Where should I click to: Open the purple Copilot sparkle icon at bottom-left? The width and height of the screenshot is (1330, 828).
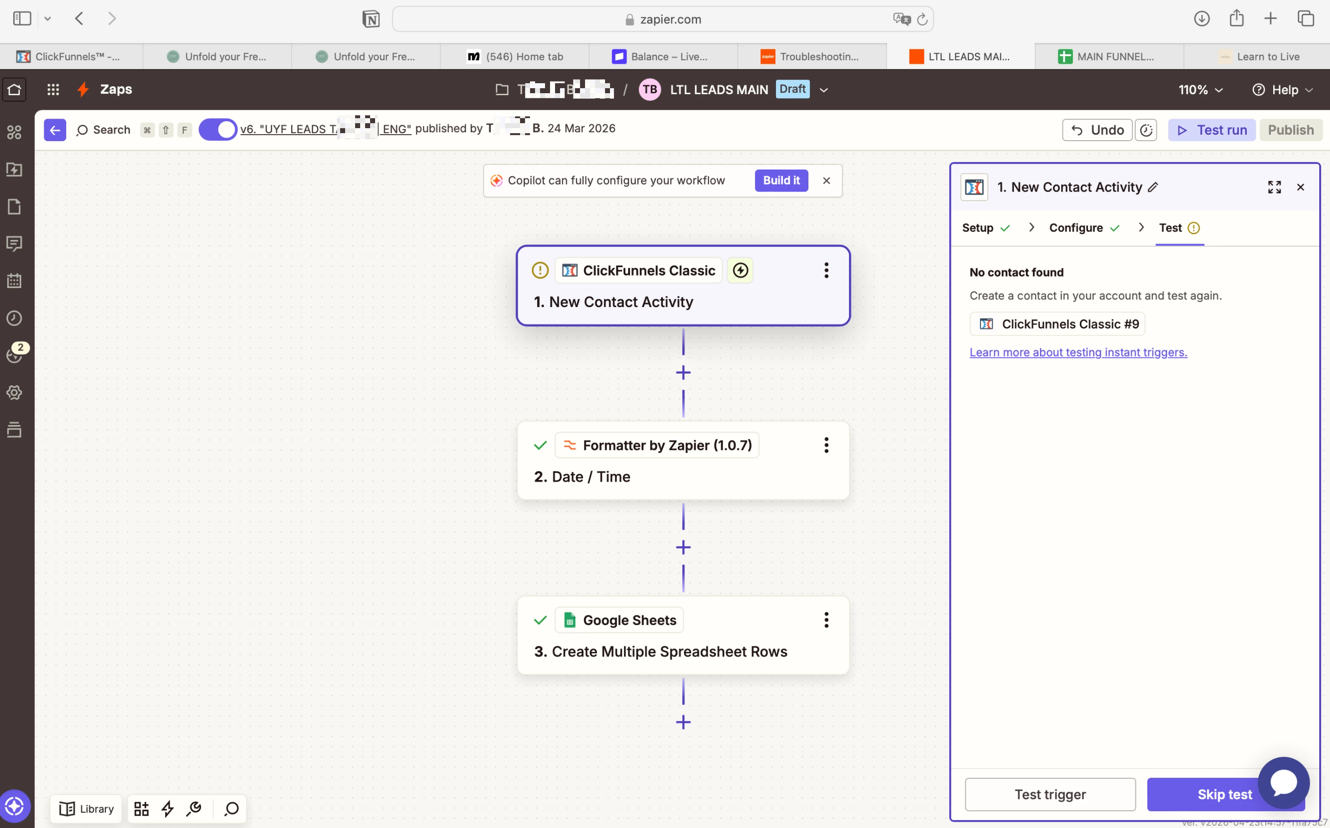pos(14,806)
